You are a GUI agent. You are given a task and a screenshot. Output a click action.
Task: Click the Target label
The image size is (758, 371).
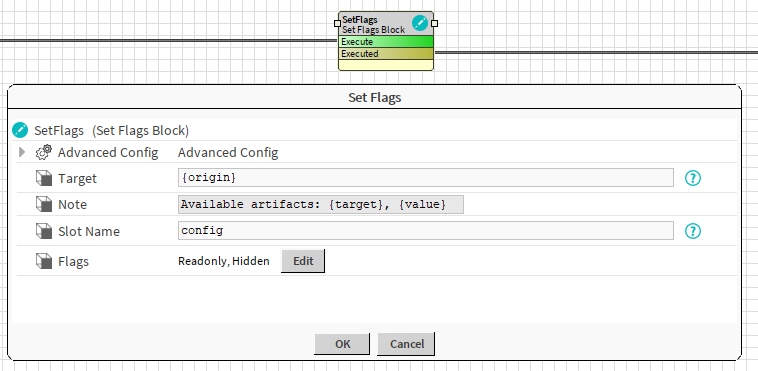(x=77, y=178)
